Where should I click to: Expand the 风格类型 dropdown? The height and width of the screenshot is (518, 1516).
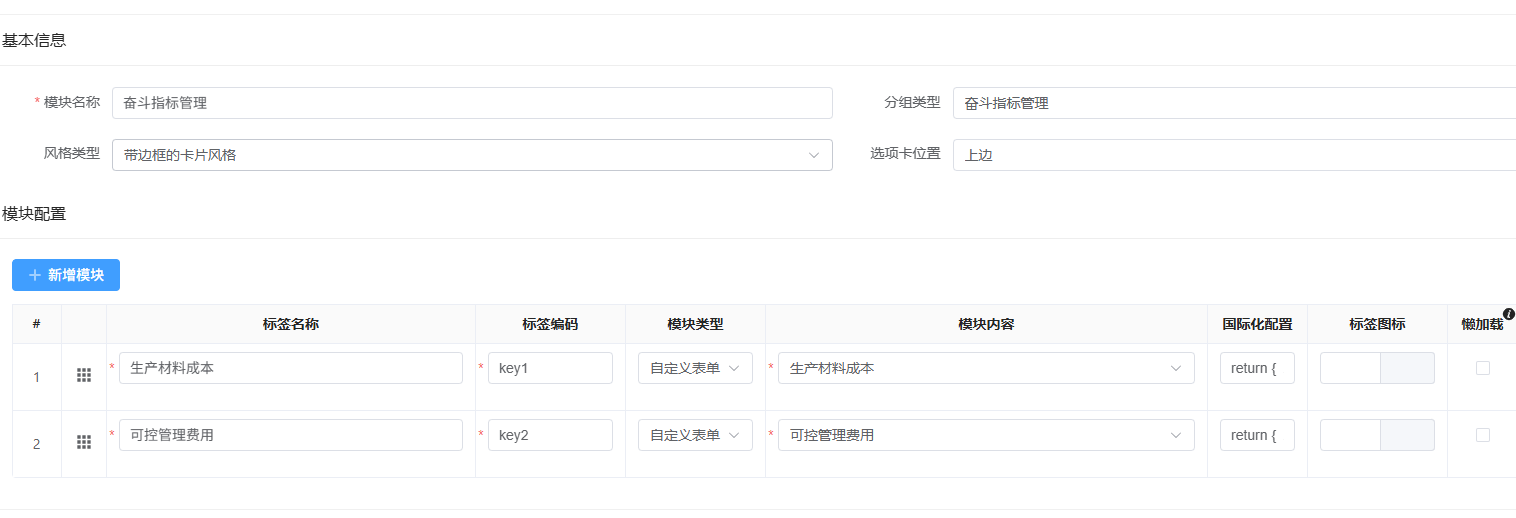click(x=472, y=155)
